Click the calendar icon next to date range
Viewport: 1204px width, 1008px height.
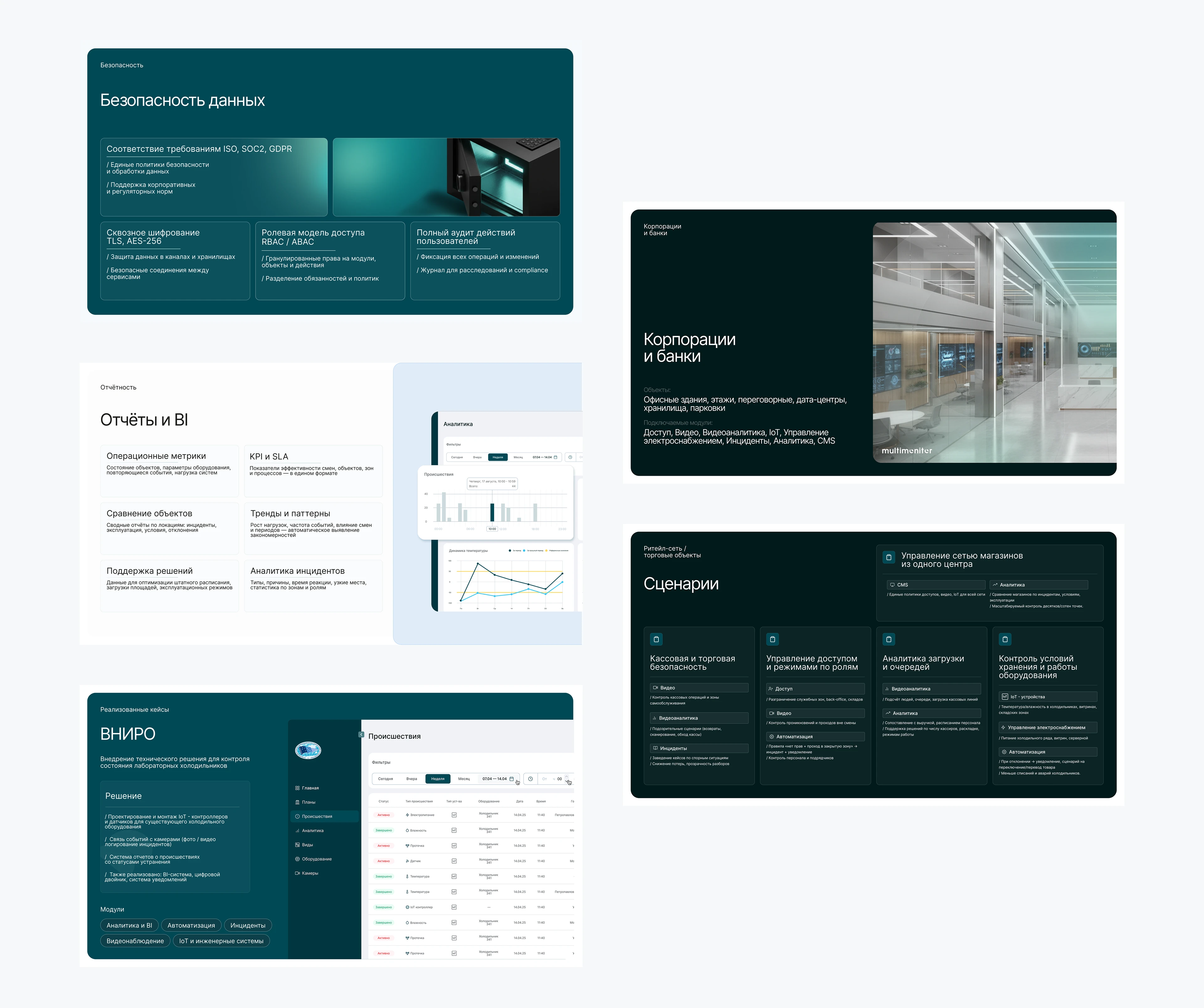tap(512, 779)
